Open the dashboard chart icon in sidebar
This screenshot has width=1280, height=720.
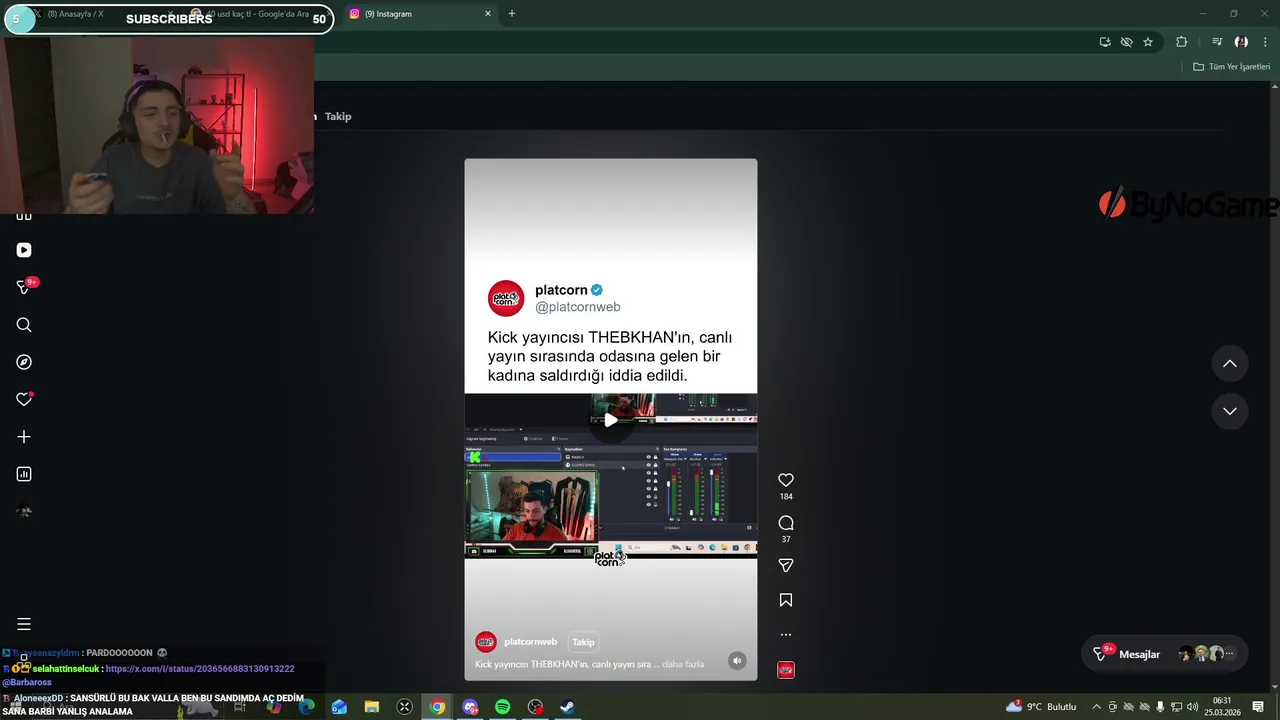pyautogui.click(x=24, y=474)
